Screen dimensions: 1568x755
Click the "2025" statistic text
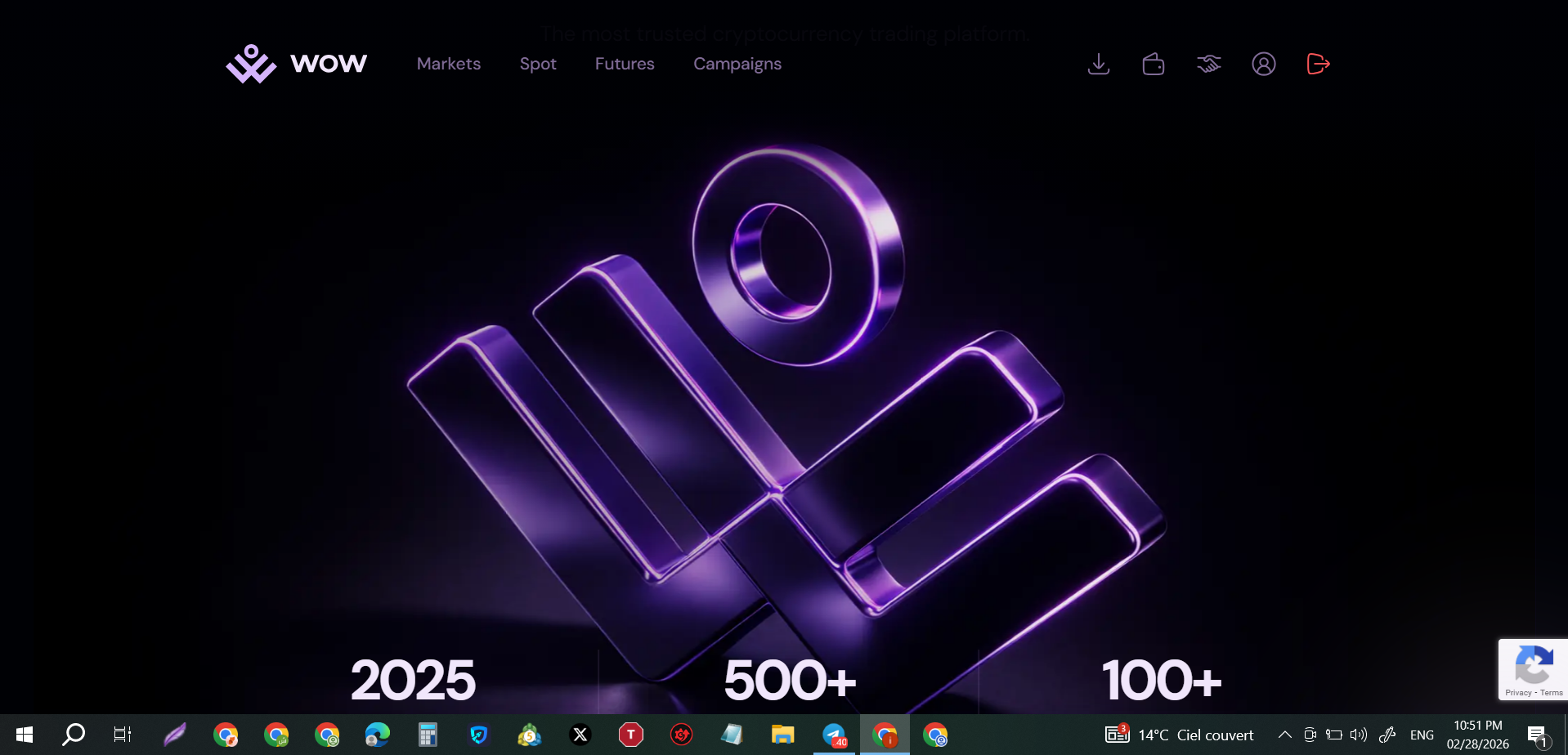413,681
